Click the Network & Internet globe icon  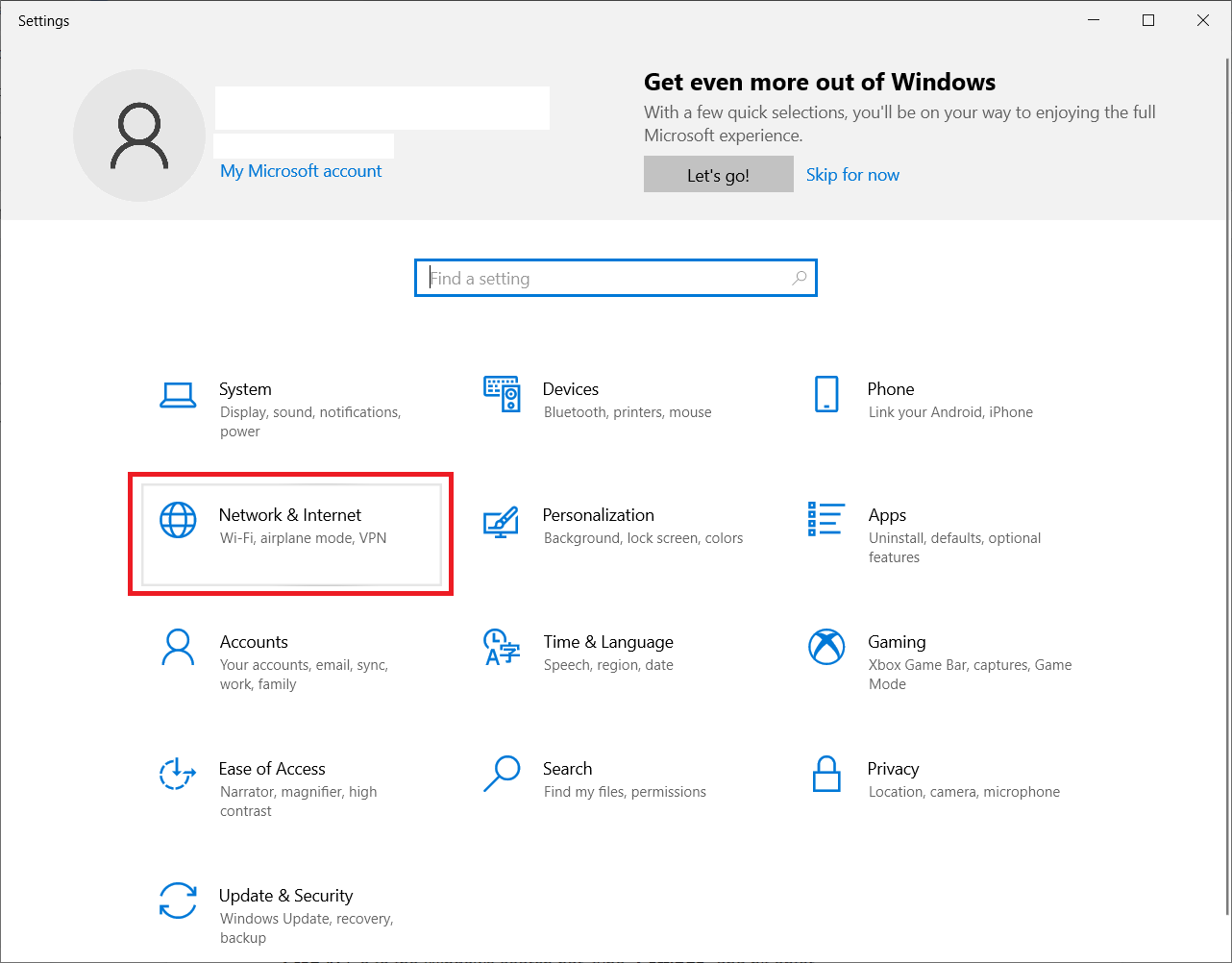tap(178, 520)
